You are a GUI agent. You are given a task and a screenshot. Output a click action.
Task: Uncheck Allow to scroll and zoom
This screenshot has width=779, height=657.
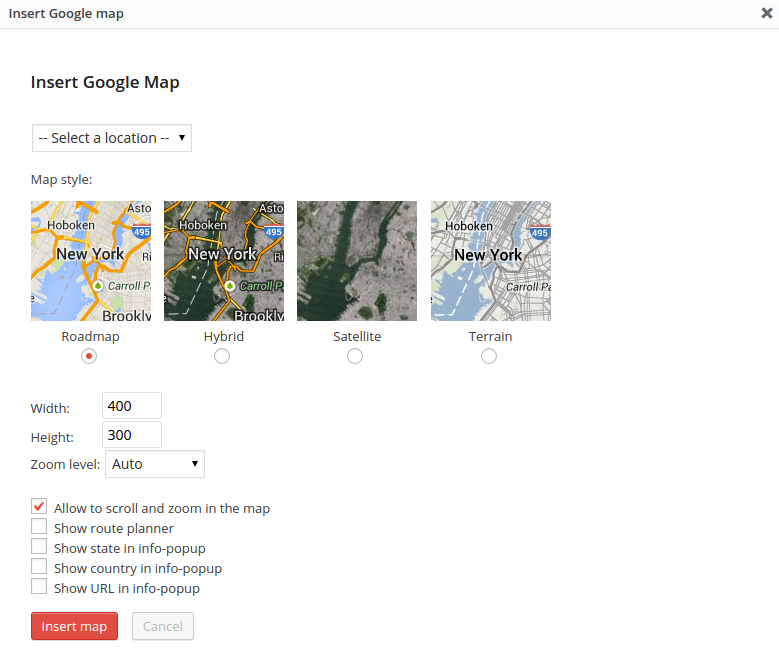[x=39, y=507]
